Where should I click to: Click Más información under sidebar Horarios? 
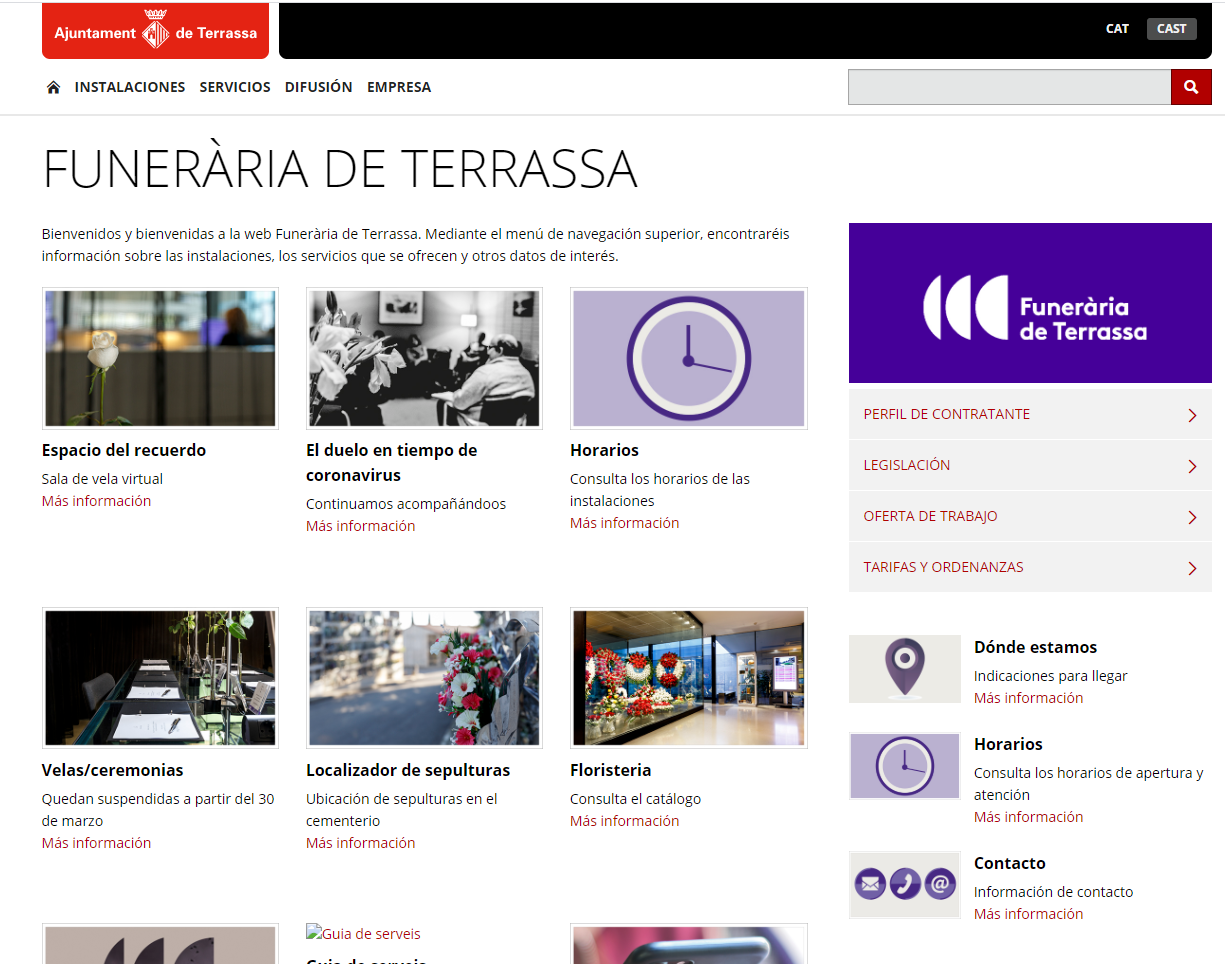1028,817
